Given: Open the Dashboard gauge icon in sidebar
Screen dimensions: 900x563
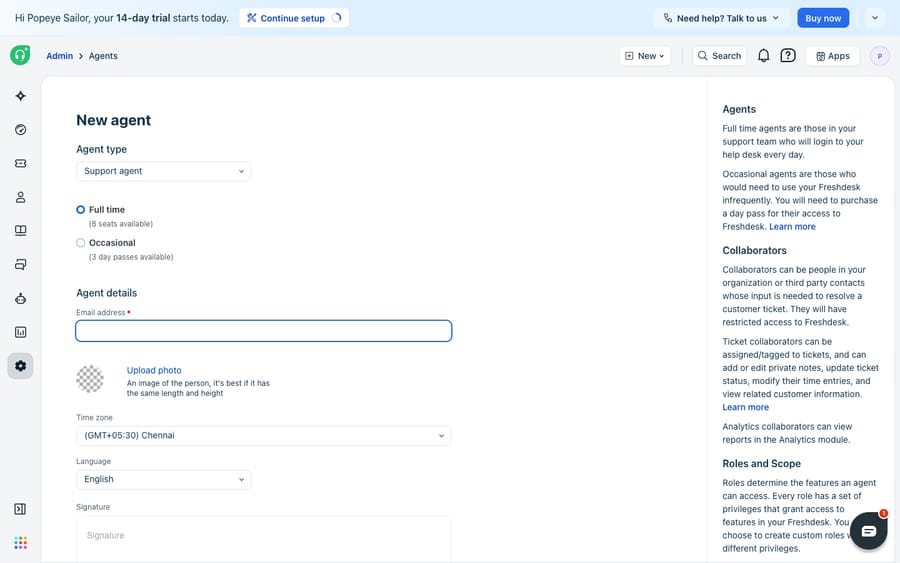Looking at the screenshot, I should tap(21, 130).
